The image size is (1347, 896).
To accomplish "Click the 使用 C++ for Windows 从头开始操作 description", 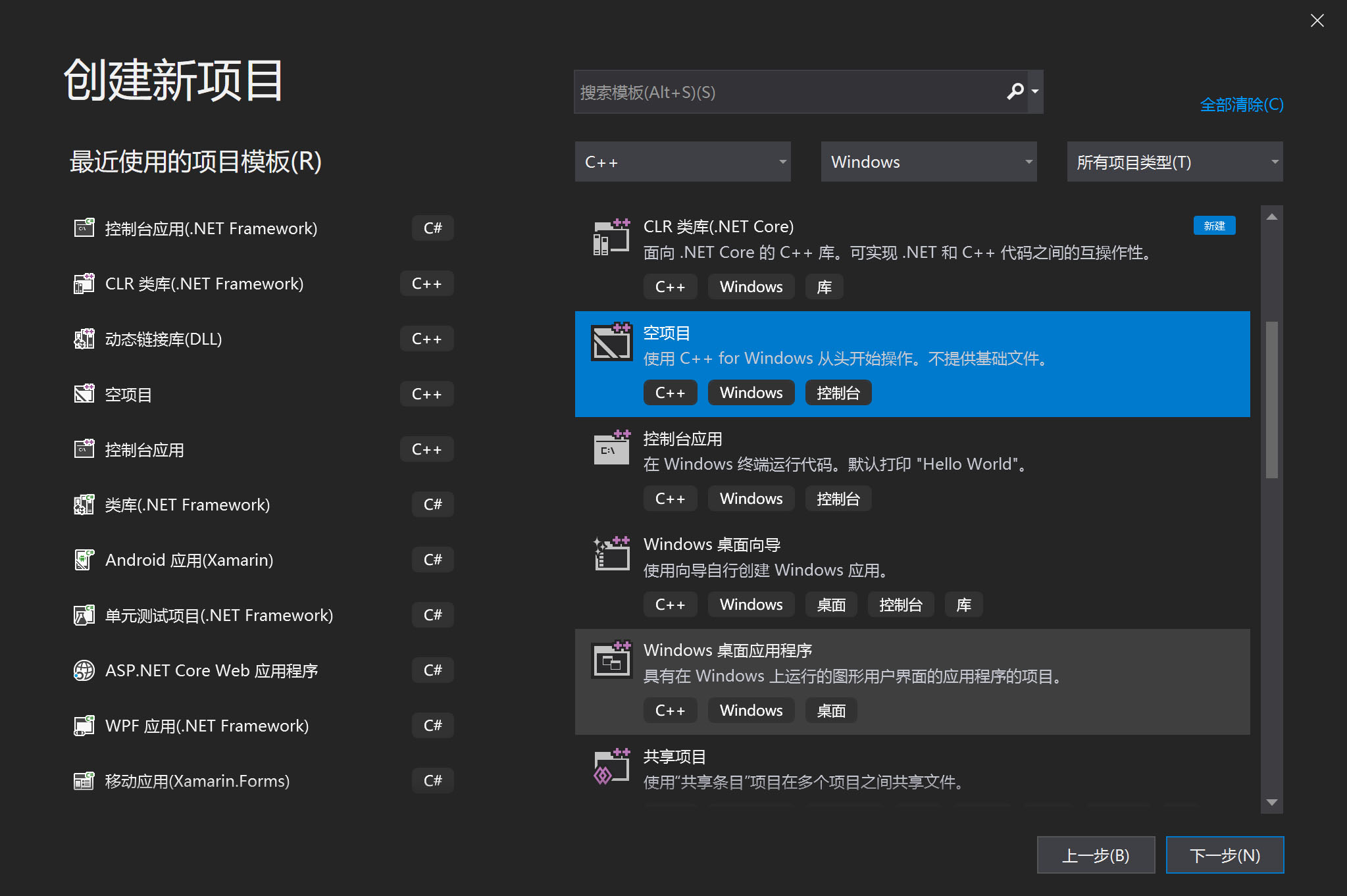I will [846, 359].
